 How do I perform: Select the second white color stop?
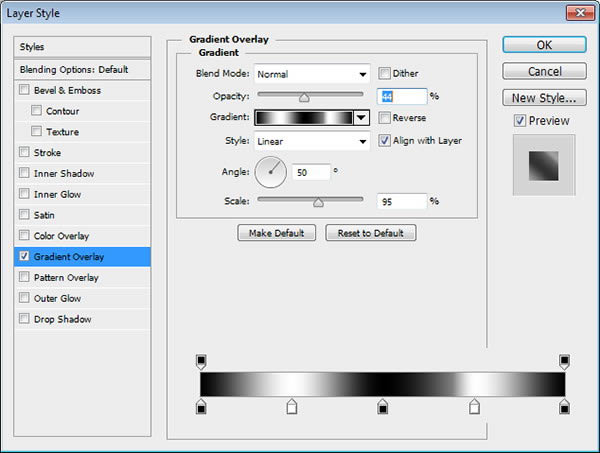click(x=474, y=406)
